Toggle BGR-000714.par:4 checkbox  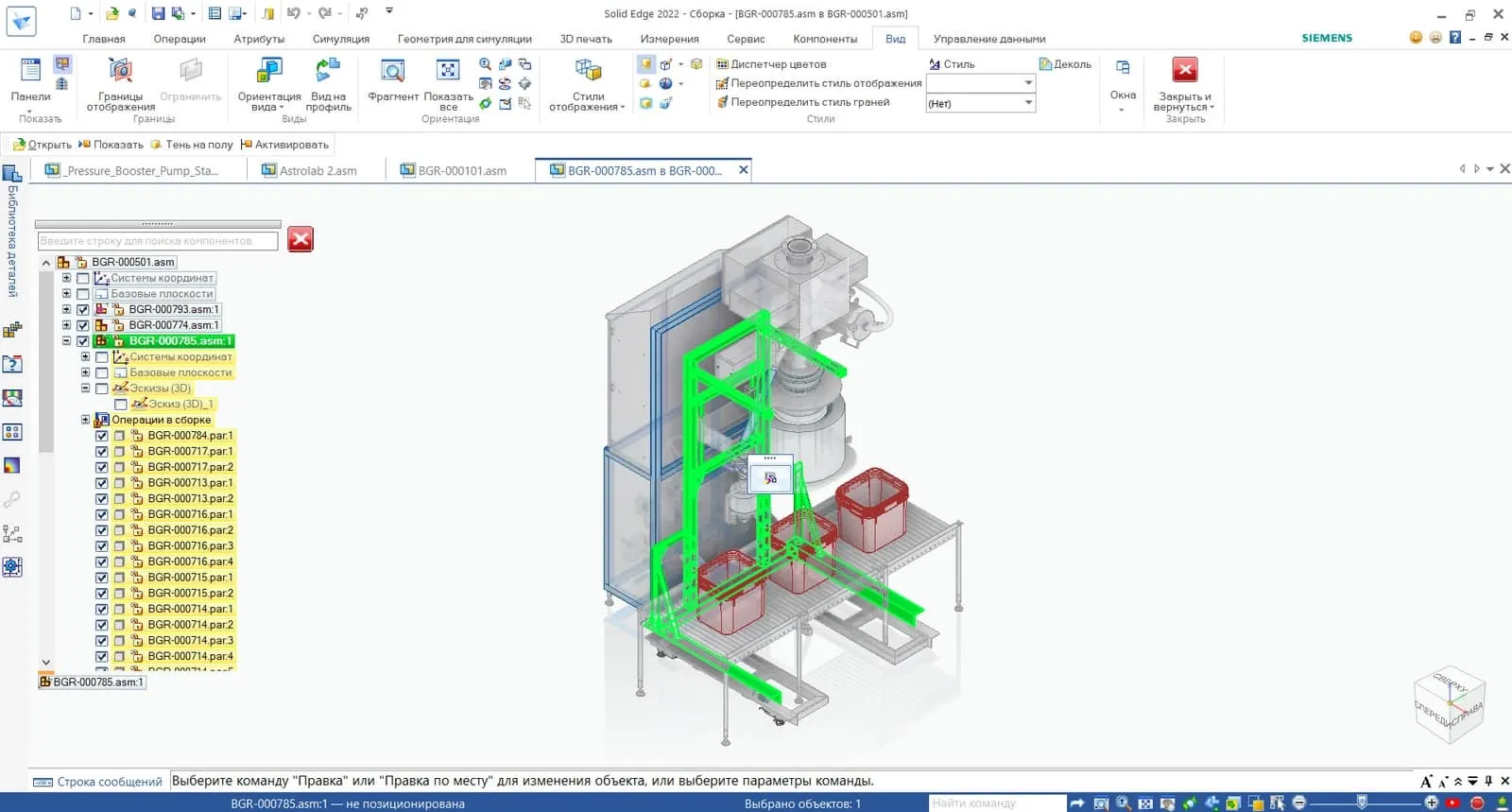point(102,656)
